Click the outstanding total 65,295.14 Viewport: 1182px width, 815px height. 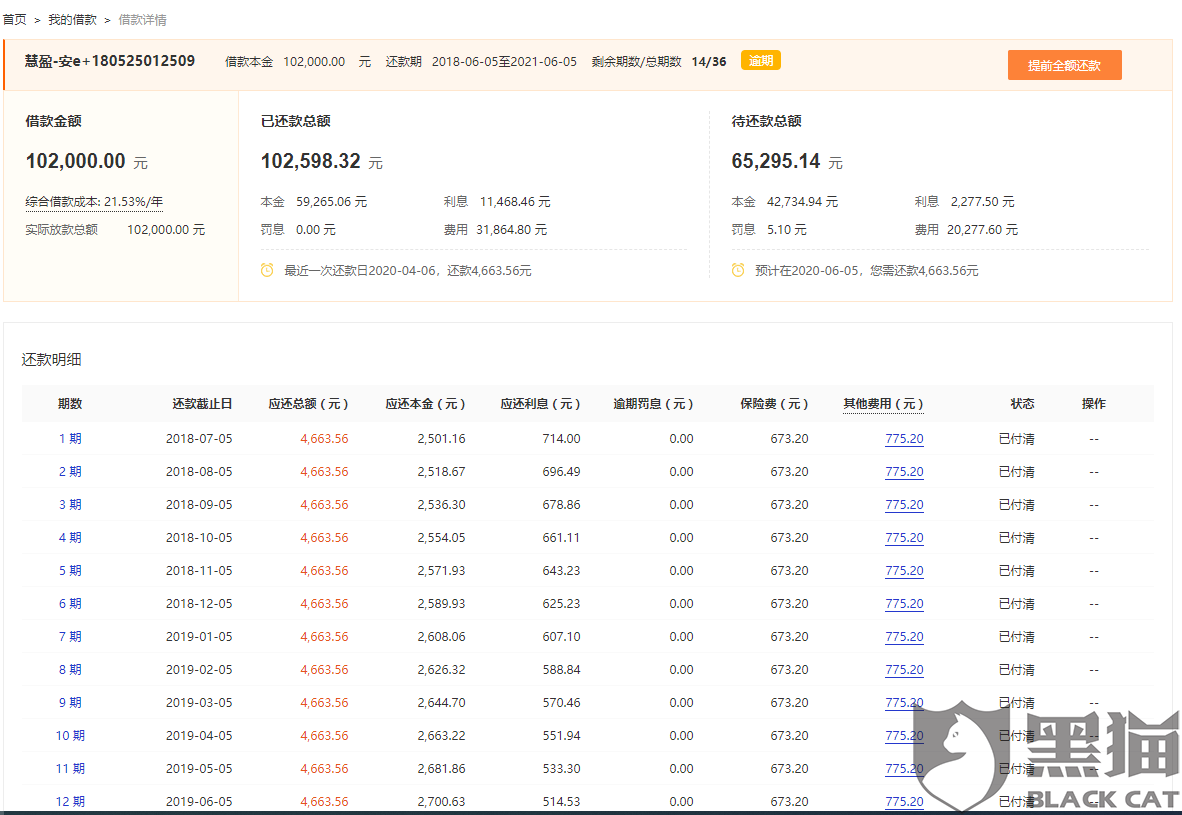776,161
